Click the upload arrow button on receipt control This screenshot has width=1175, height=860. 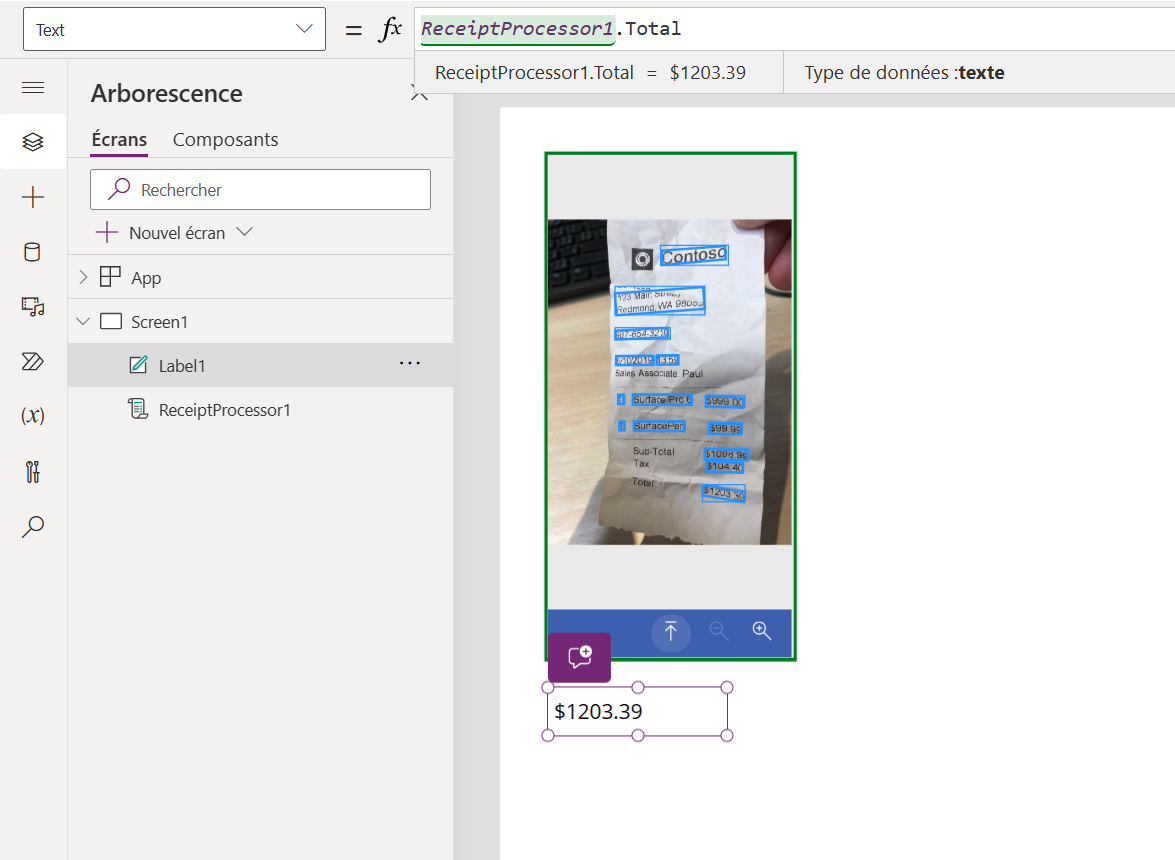coord(671,632)
